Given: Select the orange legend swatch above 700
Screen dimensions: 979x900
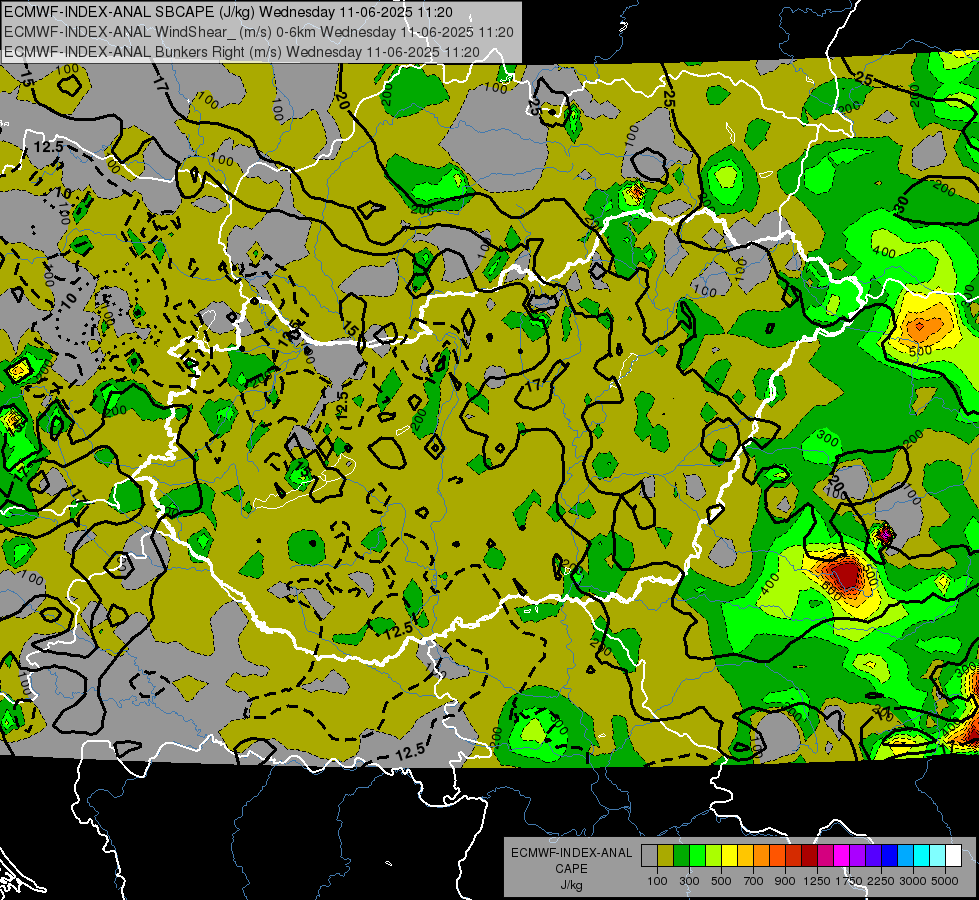Looking at the screenshot, I should (762, 855).
